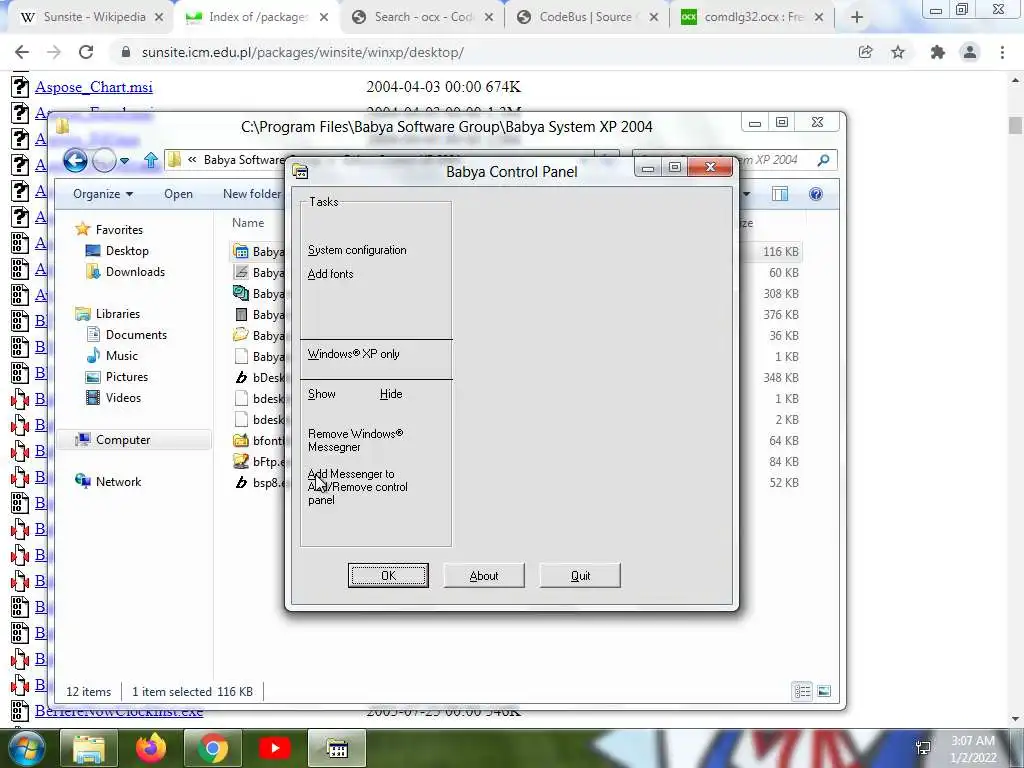Click the Windows Start orb
The height and width of the screenshot is (768, 1024).
coord(26,748)
